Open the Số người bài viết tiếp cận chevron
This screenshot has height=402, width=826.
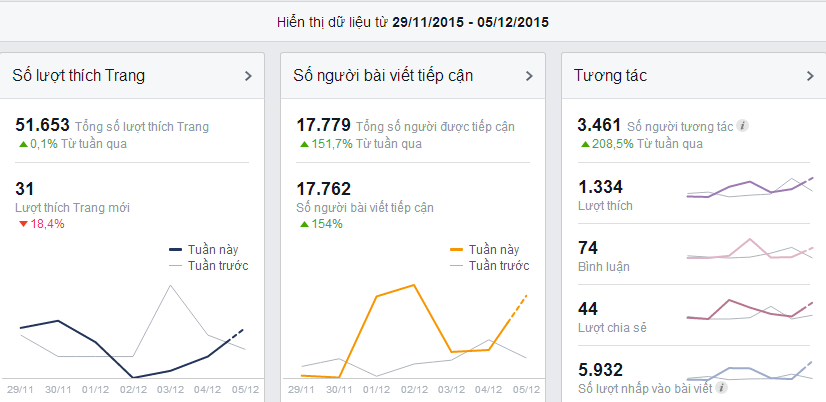pos(529,76)
